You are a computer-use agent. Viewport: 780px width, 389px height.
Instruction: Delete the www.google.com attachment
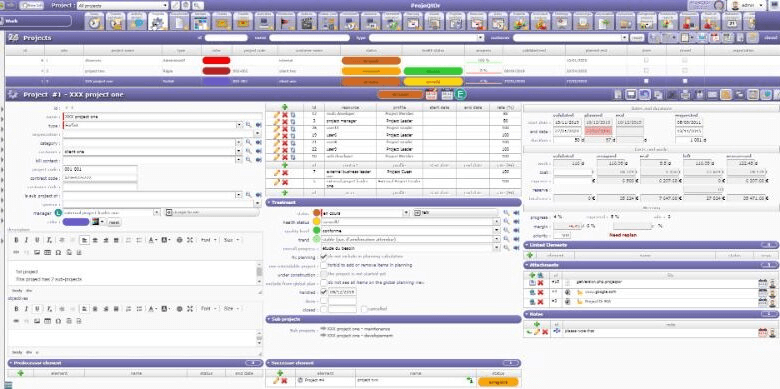pos(540,292)
